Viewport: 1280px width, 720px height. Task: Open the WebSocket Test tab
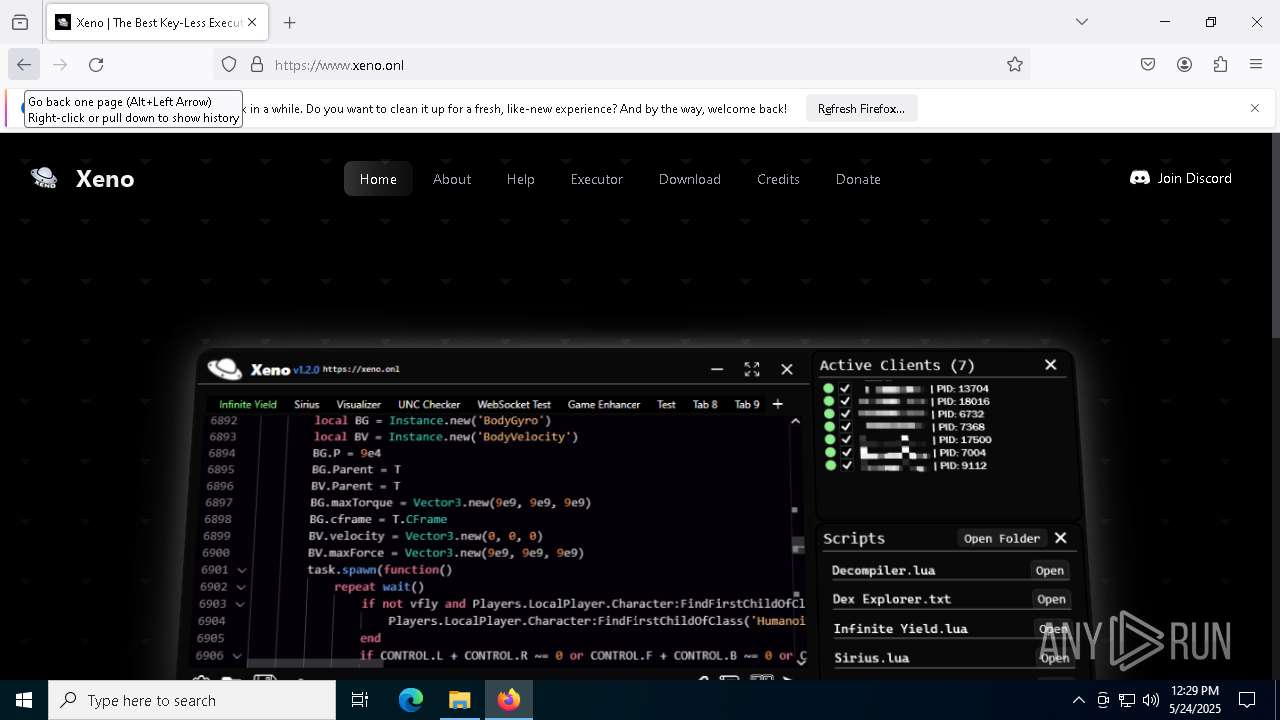coord(514,404)
